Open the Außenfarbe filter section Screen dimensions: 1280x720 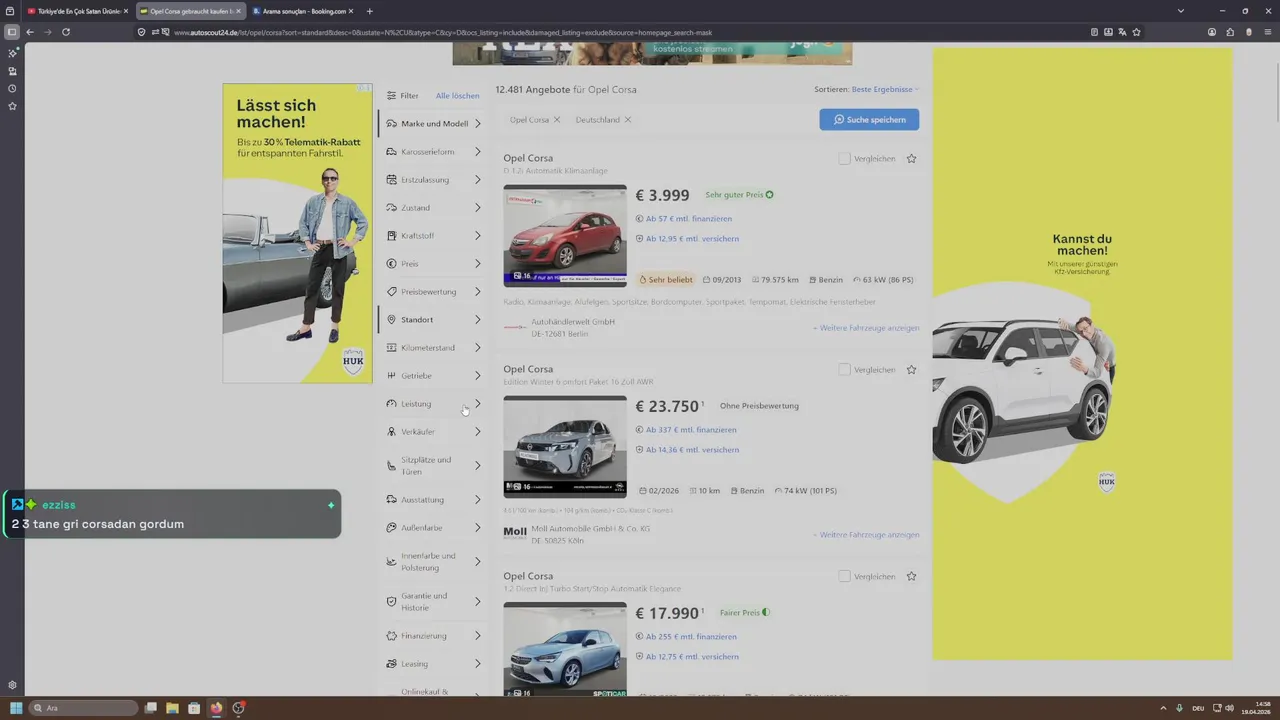point(433,528)
